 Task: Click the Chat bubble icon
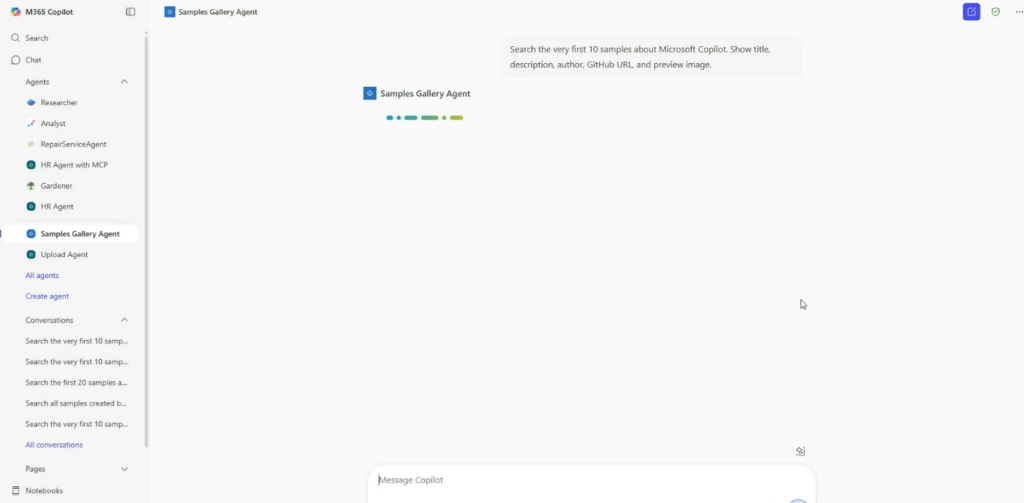pos(16,60)
